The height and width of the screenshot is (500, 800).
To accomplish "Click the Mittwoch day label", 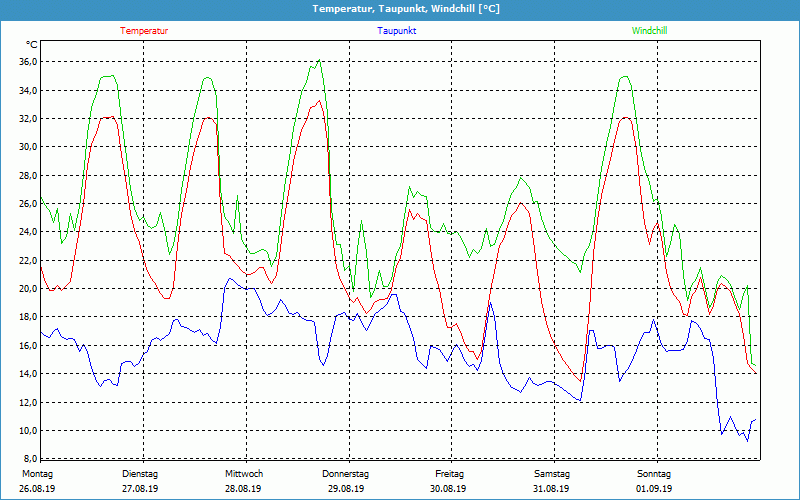I will point(244,474).
